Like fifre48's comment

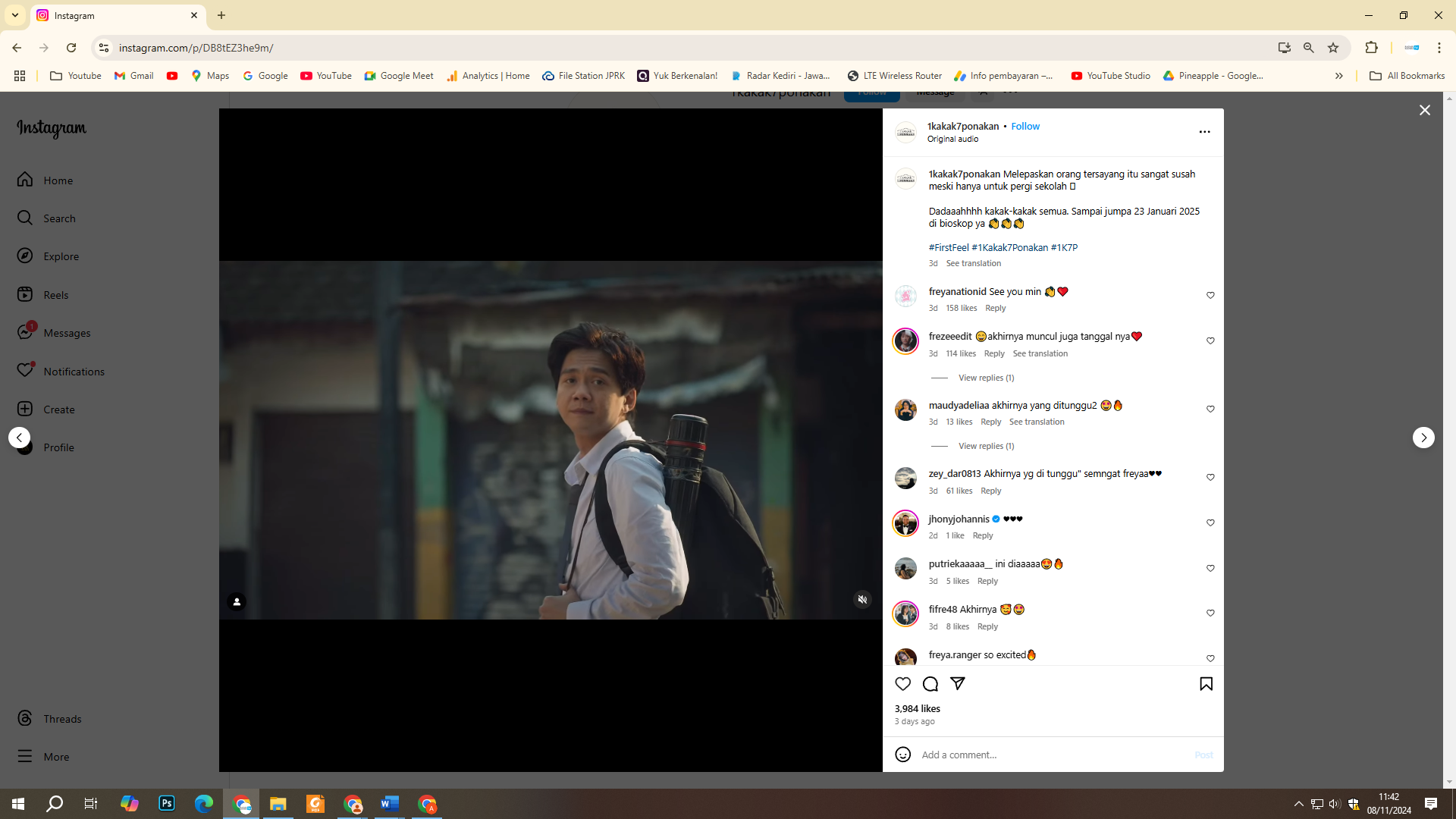(x=1210, y=613)
